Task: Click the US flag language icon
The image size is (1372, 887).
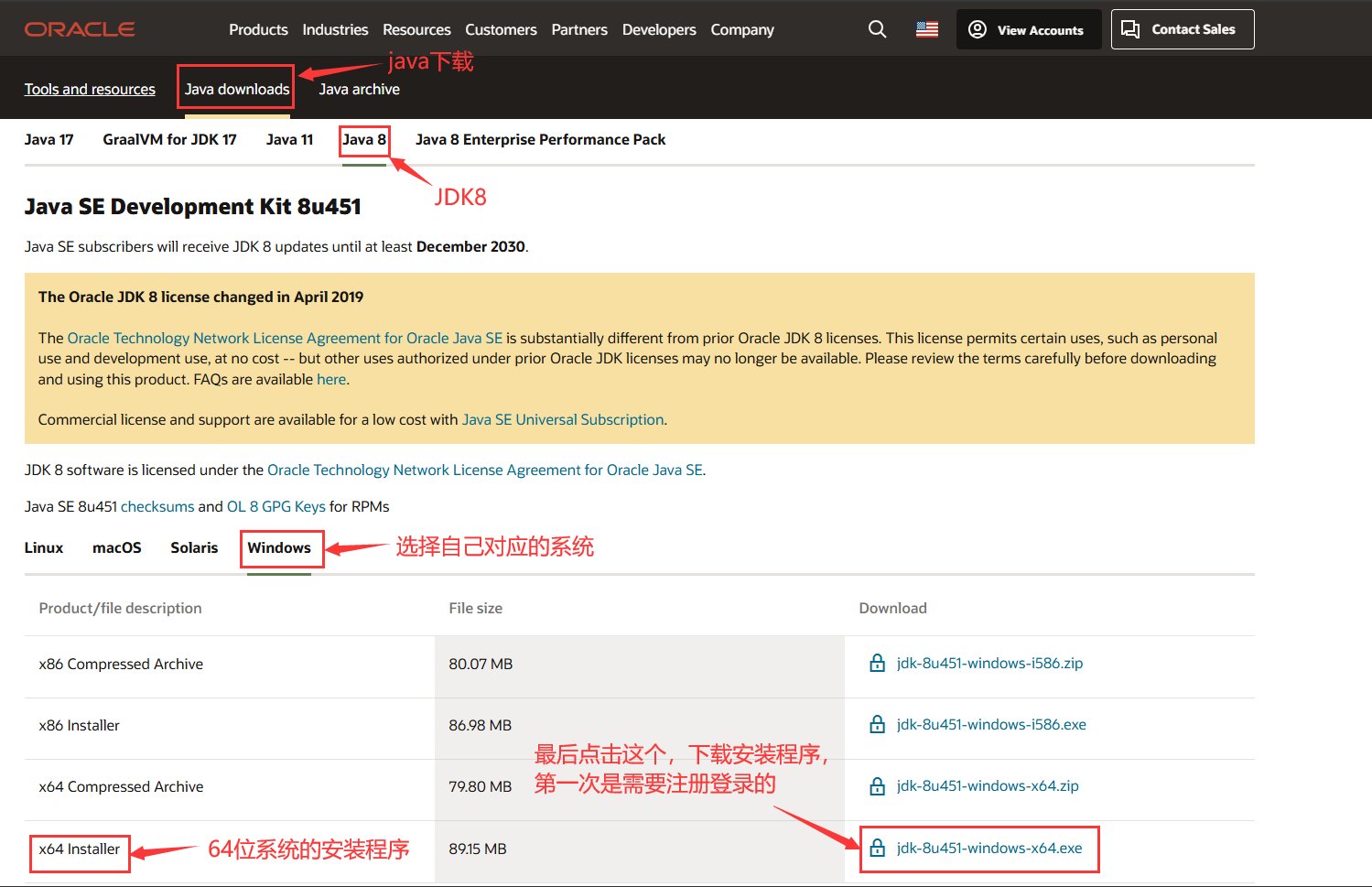Action: point(925,28)
